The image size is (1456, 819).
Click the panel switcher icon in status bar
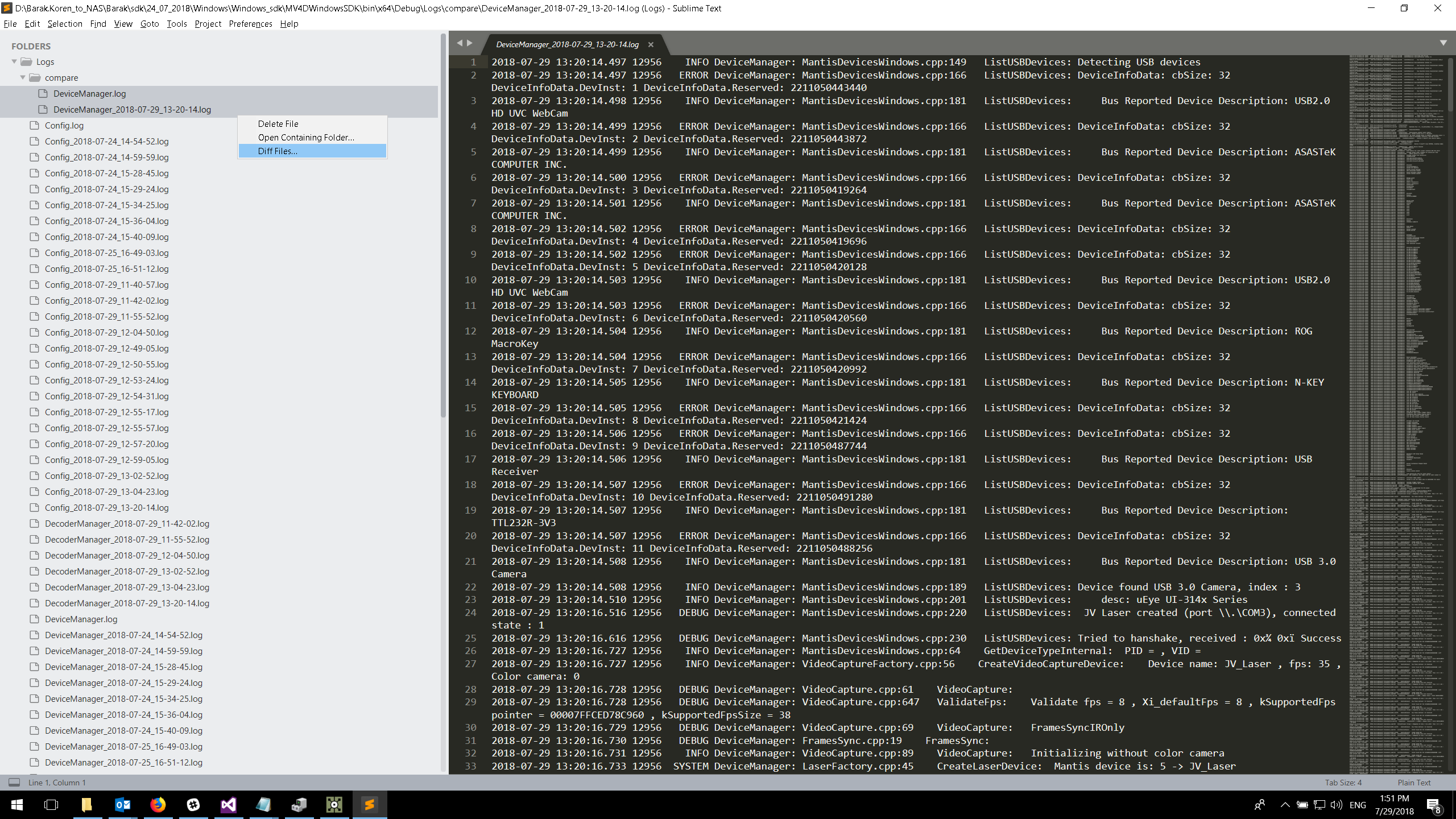[14, 783]
